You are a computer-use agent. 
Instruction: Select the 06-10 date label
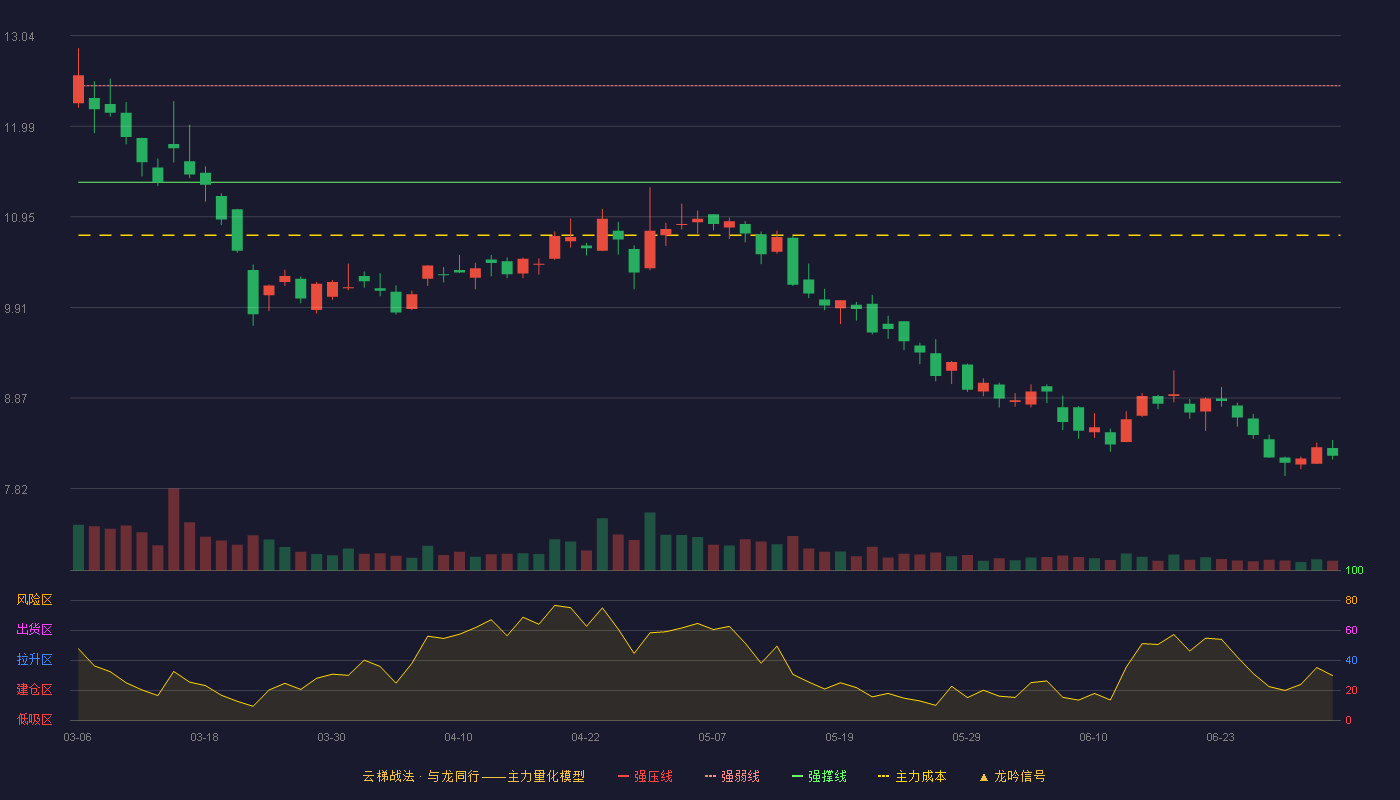click(x=1093, y=737)
